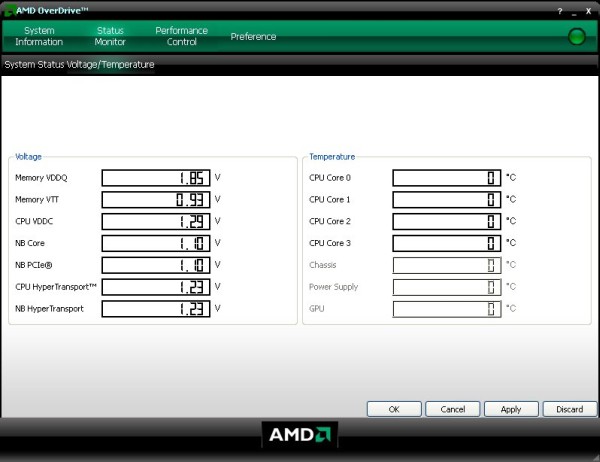Click the GPU temperature field
This screenshot has height=462, width=600.
(x=447, y=309)
